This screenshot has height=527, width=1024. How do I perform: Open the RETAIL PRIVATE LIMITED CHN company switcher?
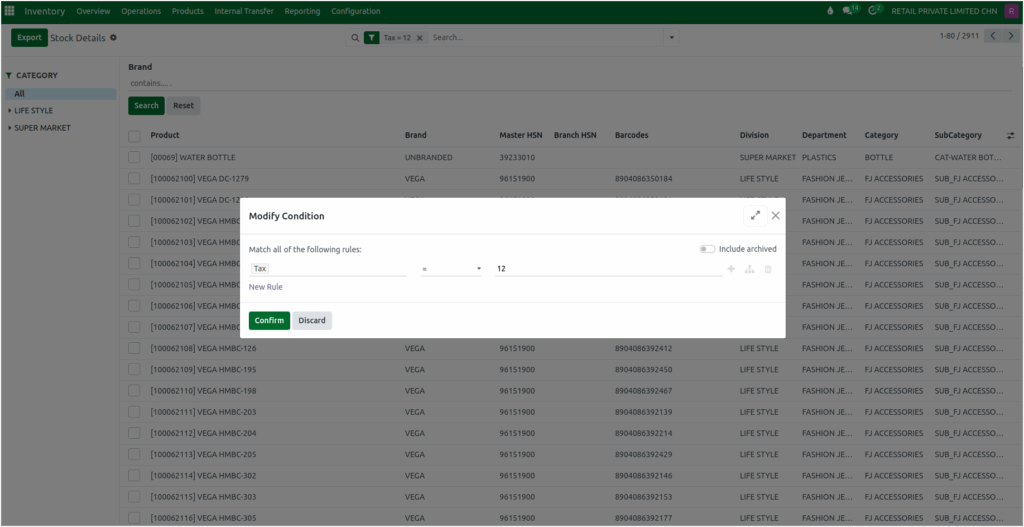pyautogui.click(x=944, y=11)
